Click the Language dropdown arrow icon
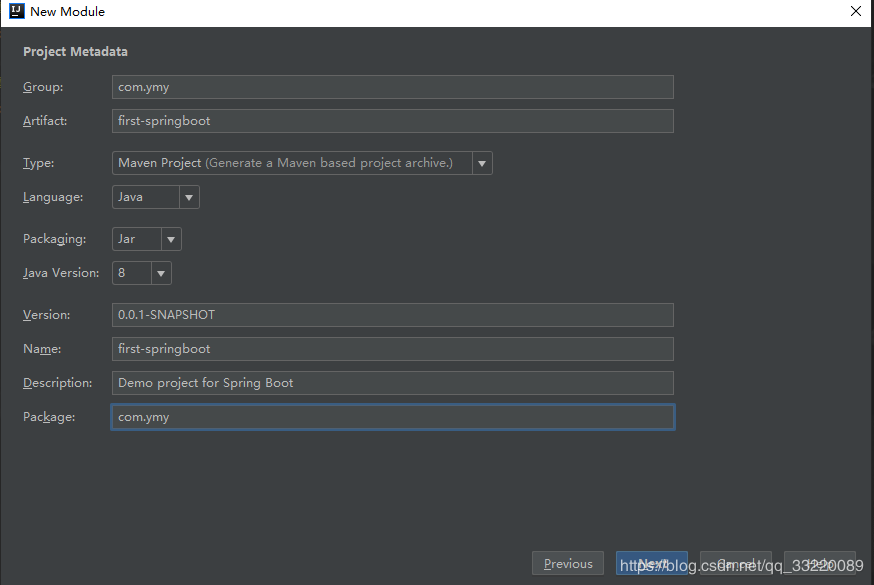874x585 pixels. pyautogui.click(x=189, y=197)
